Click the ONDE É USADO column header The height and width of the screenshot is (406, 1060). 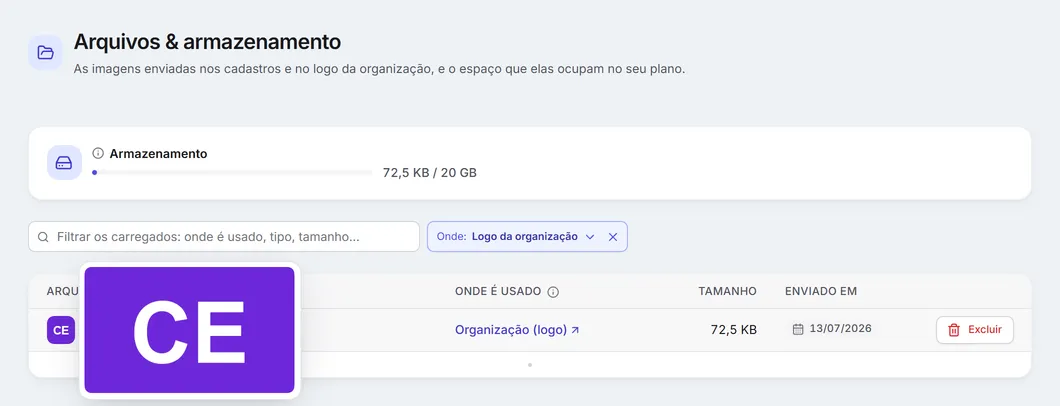click(498, 291)
